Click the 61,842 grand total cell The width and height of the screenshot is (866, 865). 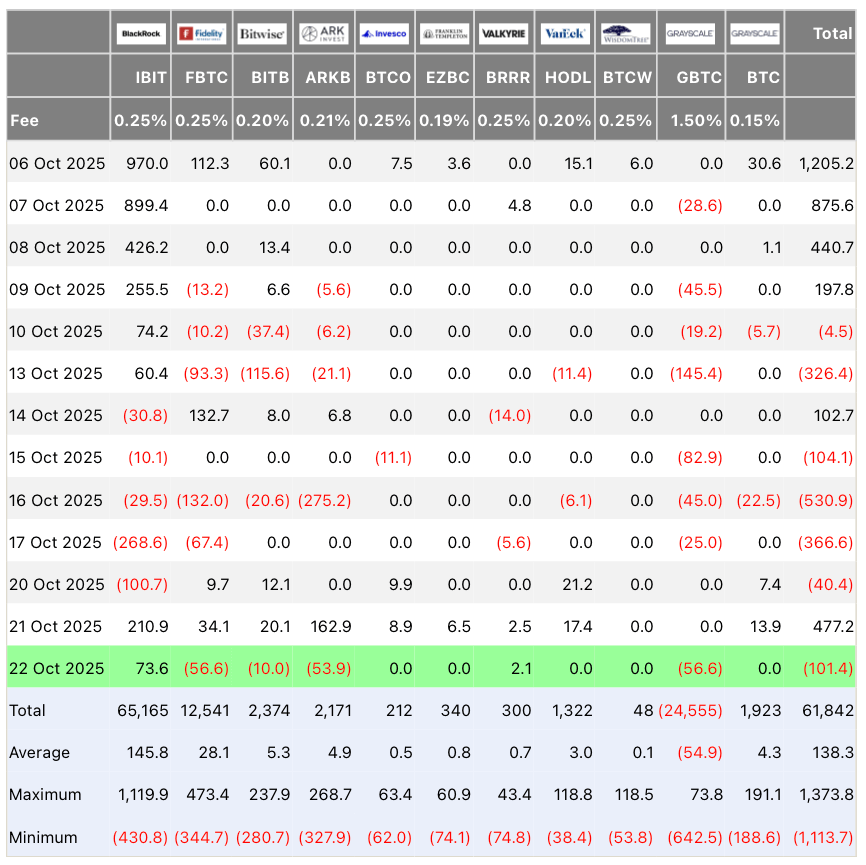pos(828,710)
